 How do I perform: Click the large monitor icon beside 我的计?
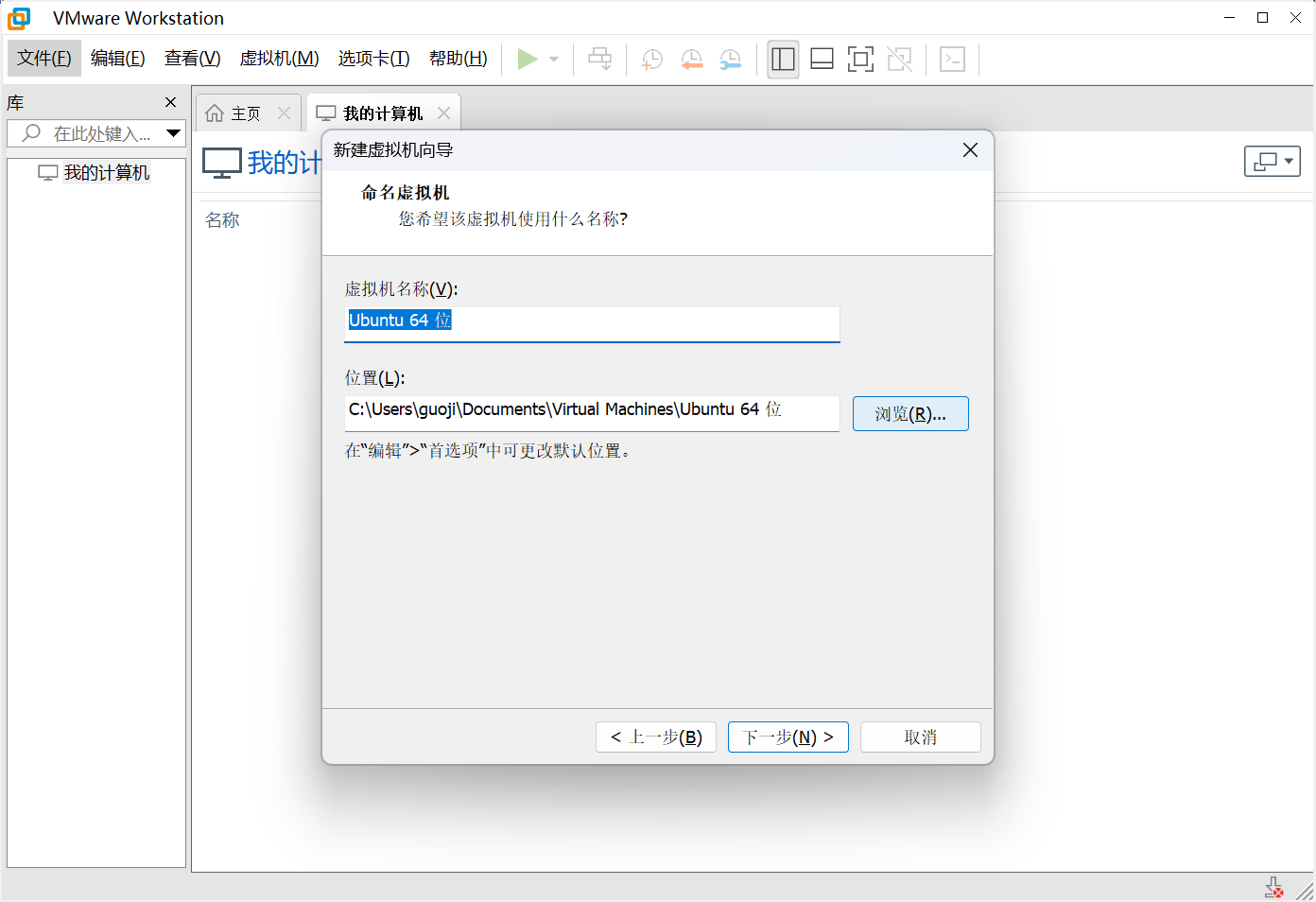point(222,163)
